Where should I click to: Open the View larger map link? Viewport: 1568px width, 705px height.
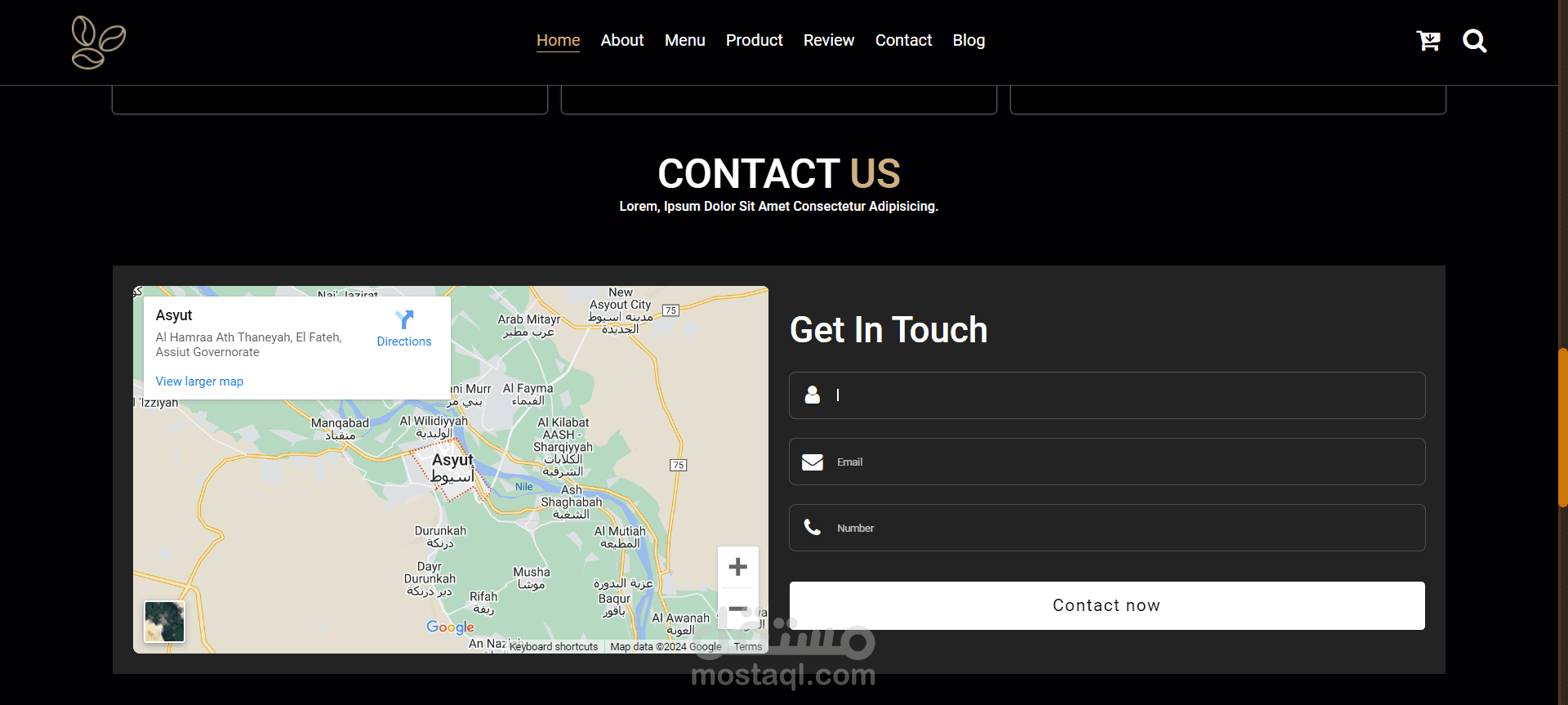coord(199,382)
